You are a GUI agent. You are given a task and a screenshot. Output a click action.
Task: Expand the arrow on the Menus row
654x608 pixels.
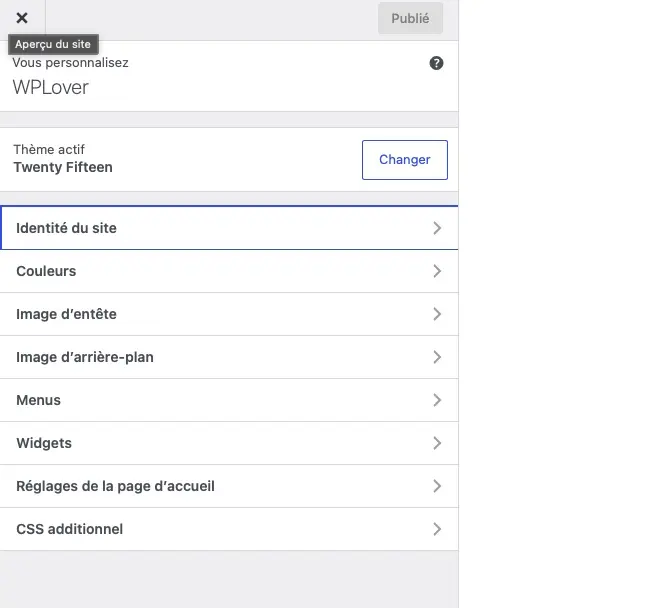point(437,400)
